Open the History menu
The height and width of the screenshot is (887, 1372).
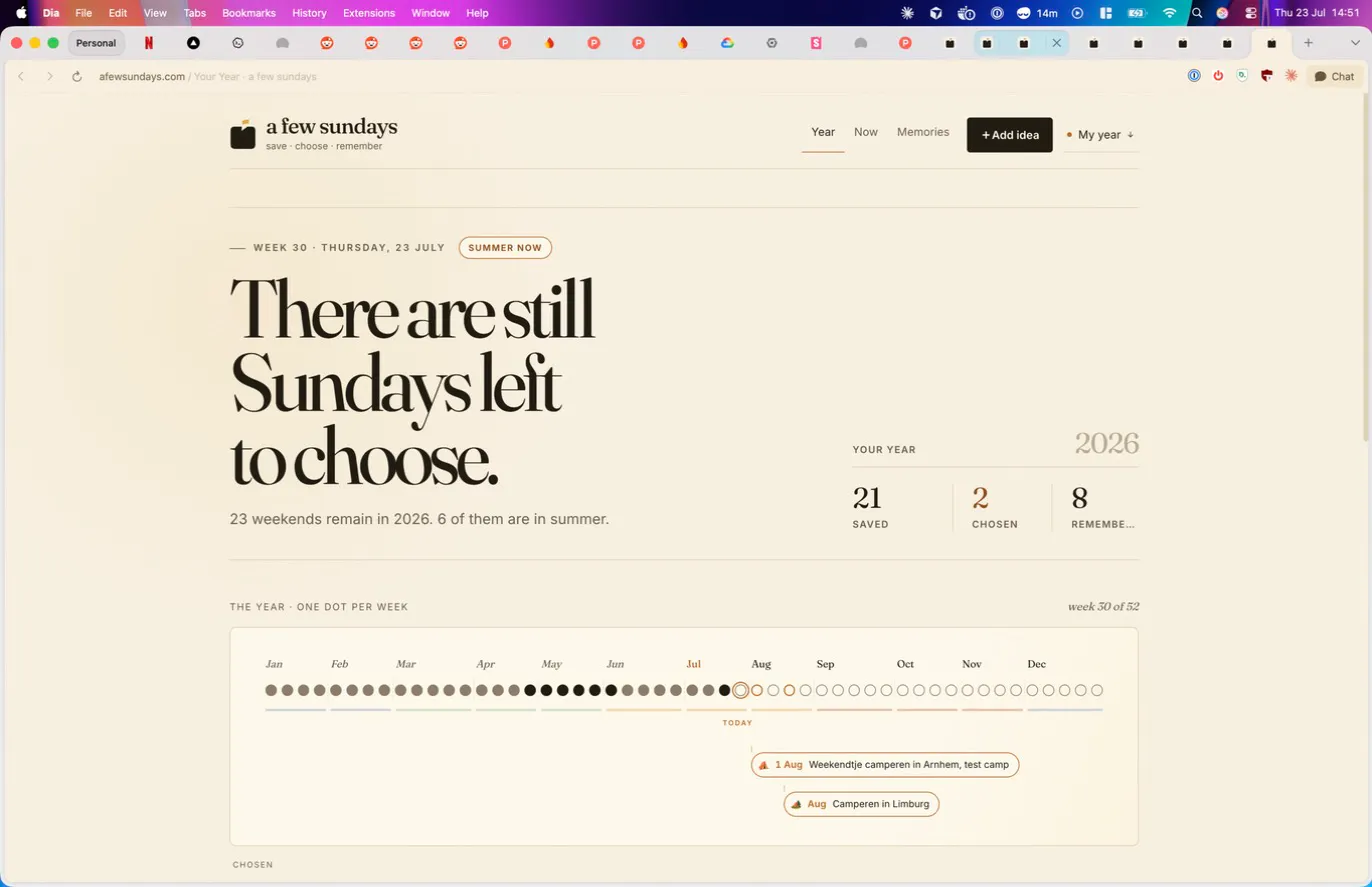309,13
